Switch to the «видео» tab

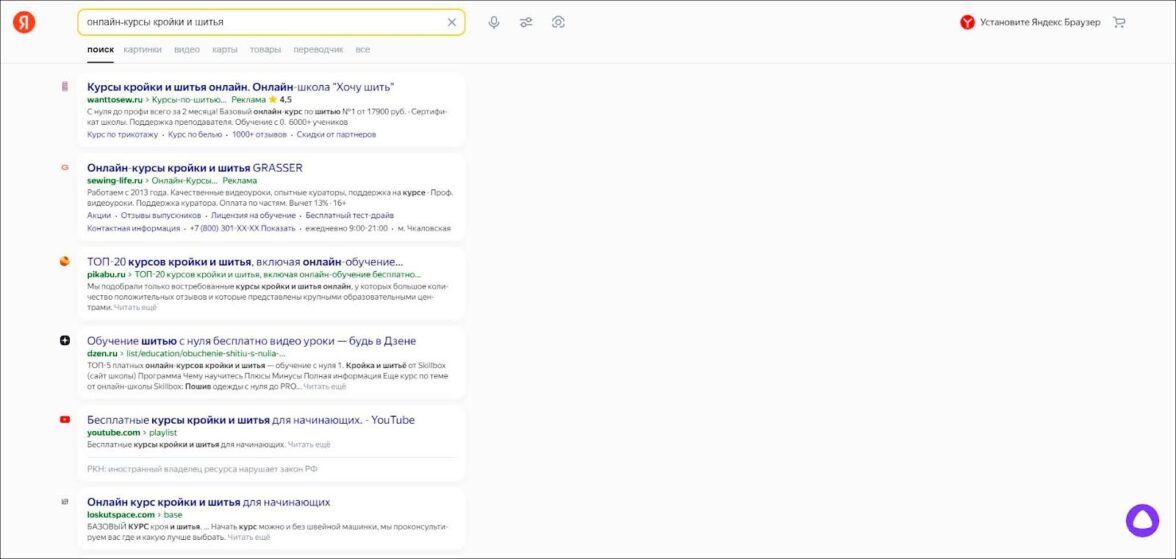[x=187, y=50]
